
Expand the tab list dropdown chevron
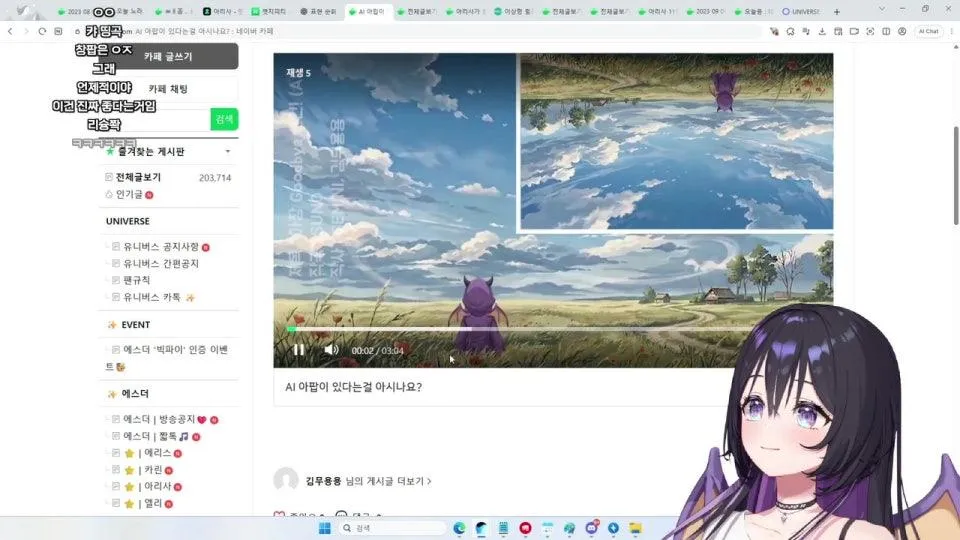coord(882,9)
